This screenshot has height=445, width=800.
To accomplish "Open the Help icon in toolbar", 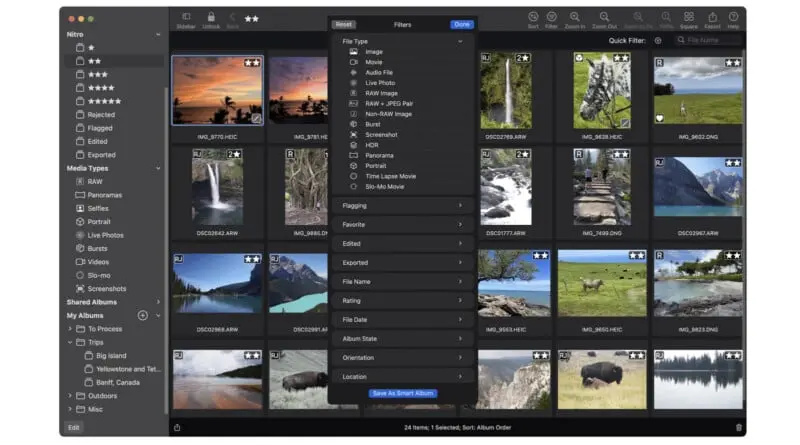I will click(x=734, y=17).
